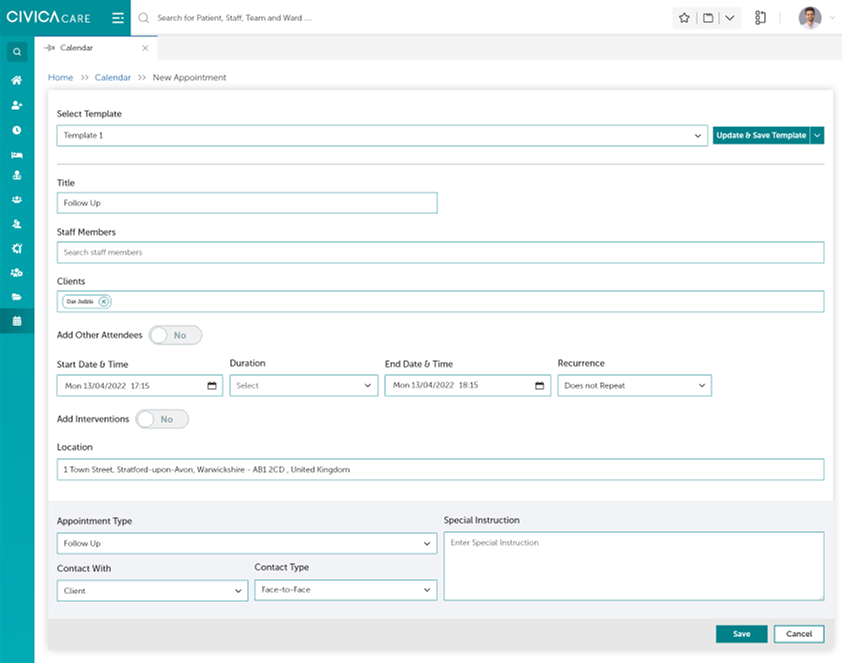
Task: Open the sidebar search icon
Action: click(x=17, y=52)
